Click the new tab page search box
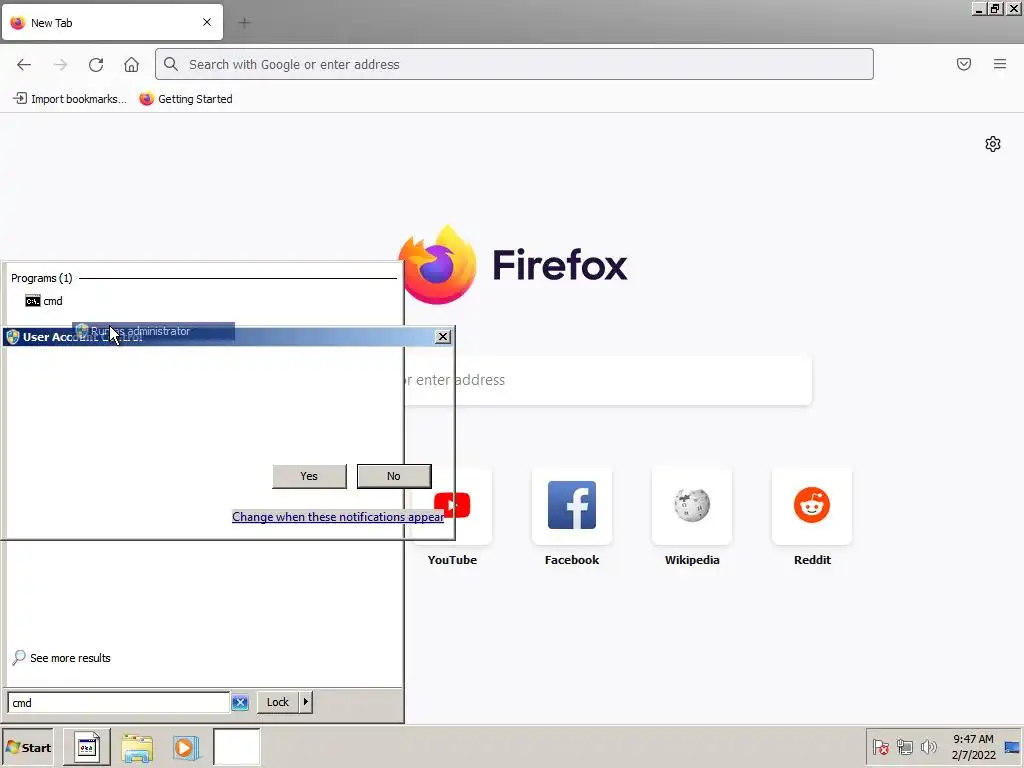 607,380
